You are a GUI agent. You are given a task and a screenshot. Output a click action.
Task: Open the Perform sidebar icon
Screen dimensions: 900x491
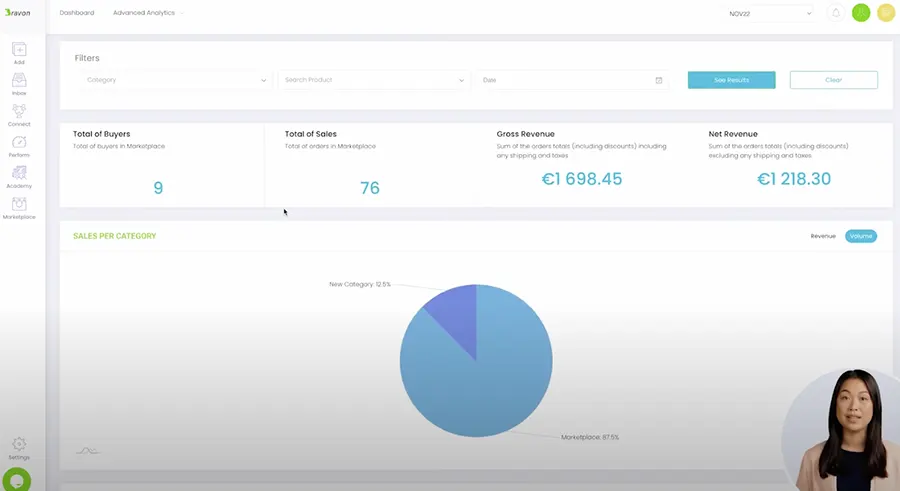(19, 146)
